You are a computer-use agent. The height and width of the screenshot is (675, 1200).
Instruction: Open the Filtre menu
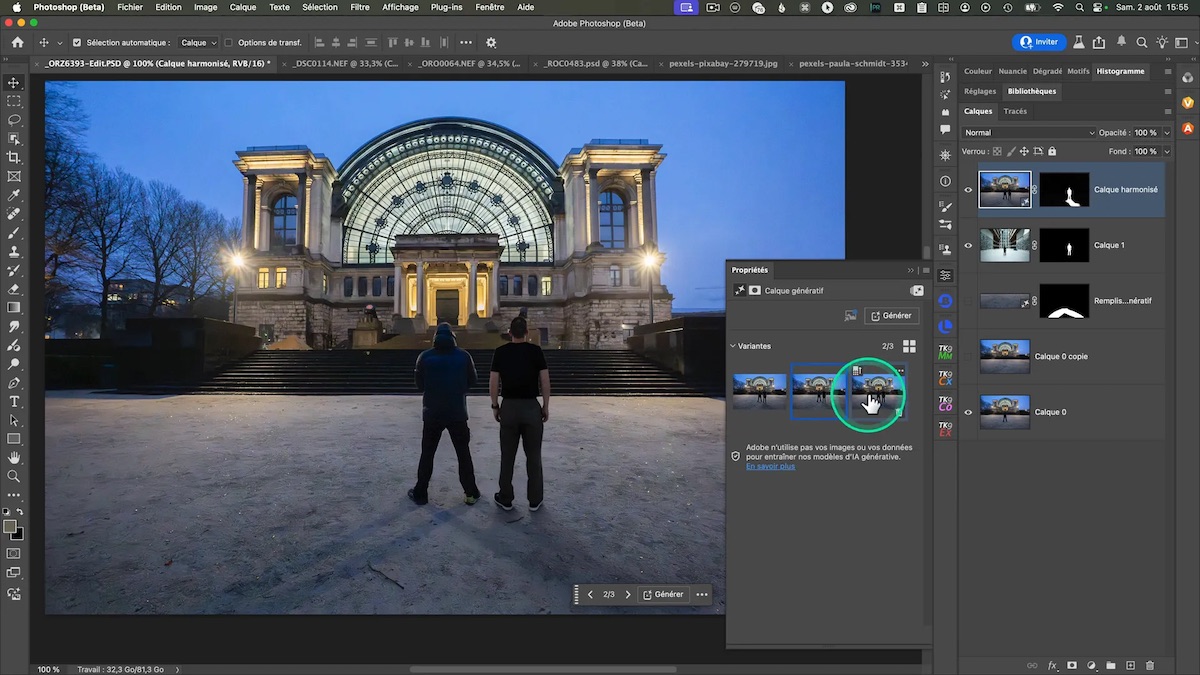[360, 7]
